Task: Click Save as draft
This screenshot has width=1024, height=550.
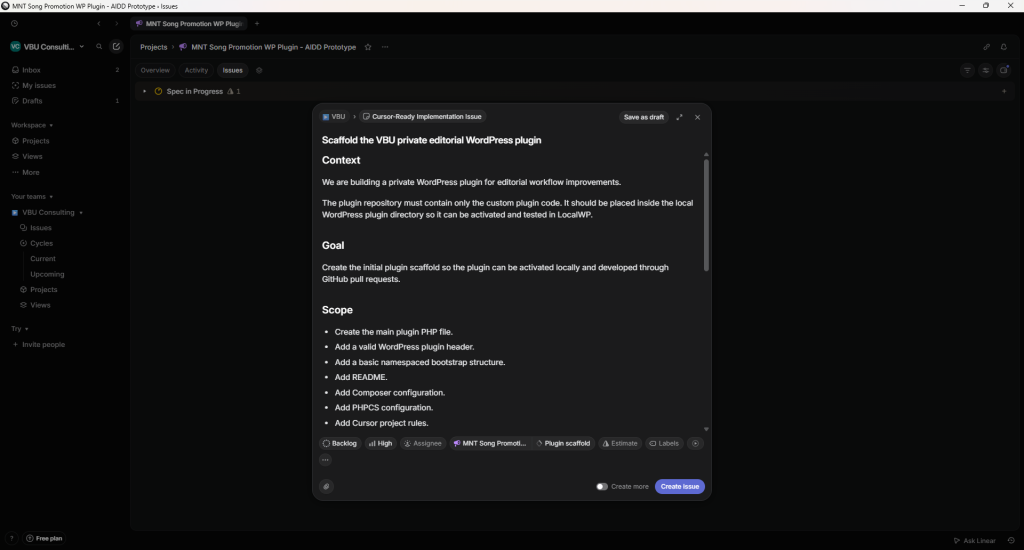Action: pos(643,117)
